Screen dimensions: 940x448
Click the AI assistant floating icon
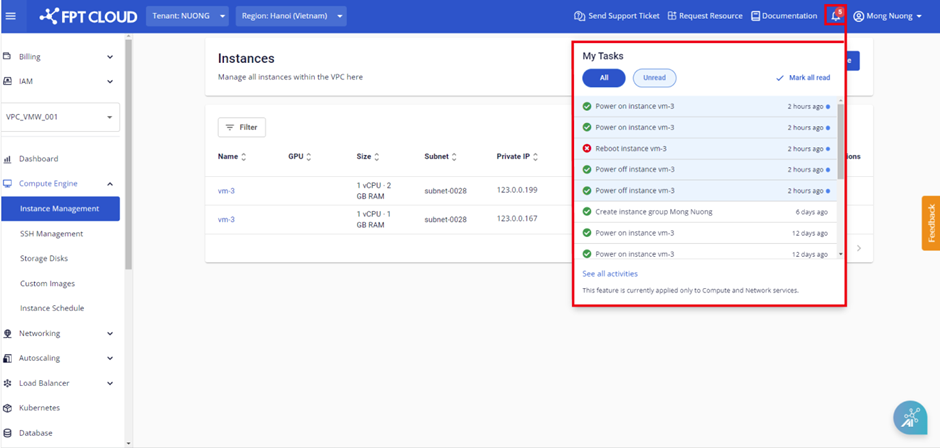(x=910, y=419)
